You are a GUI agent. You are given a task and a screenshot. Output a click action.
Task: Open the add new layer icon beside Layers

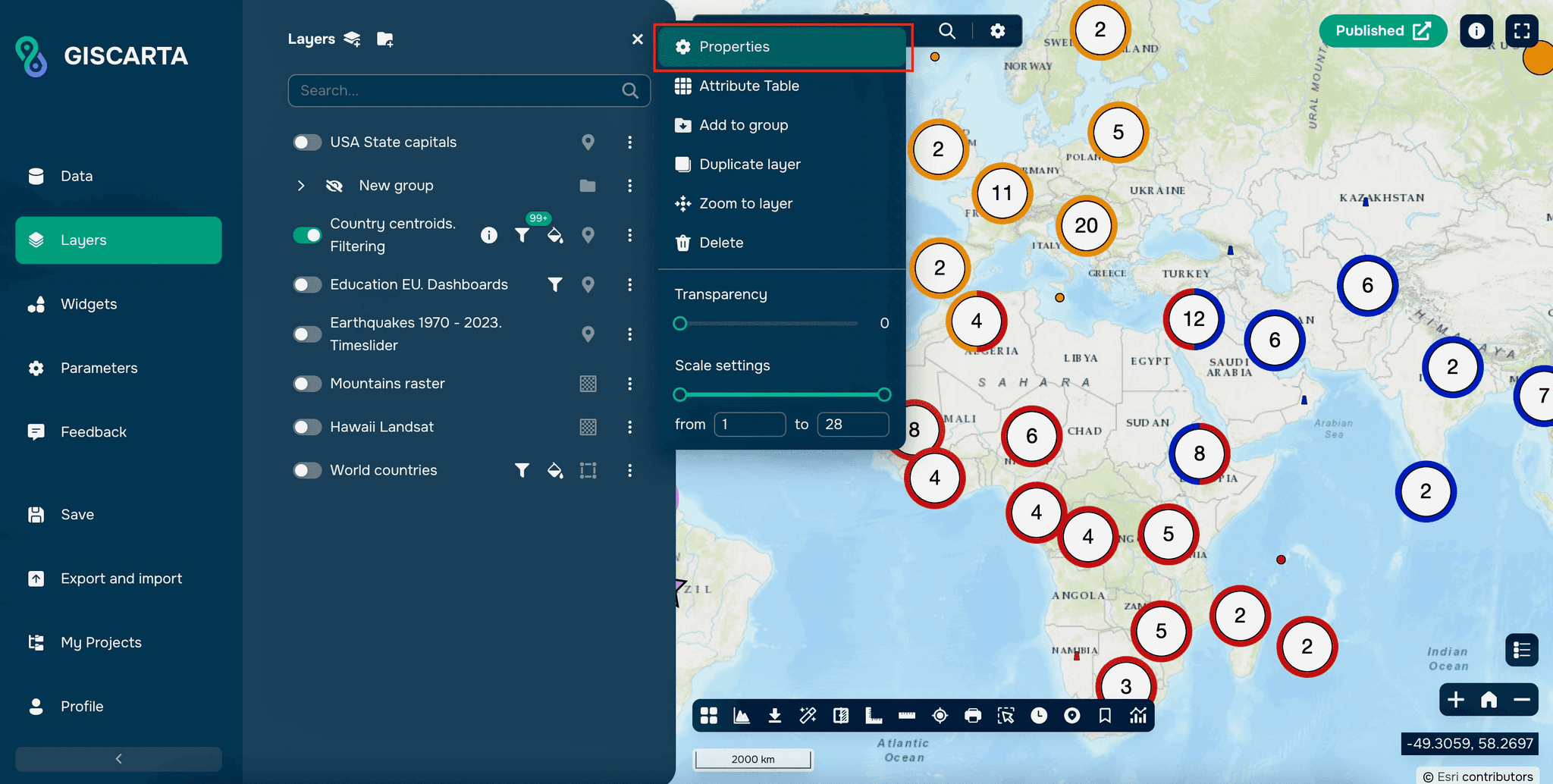tap(351, 39)
